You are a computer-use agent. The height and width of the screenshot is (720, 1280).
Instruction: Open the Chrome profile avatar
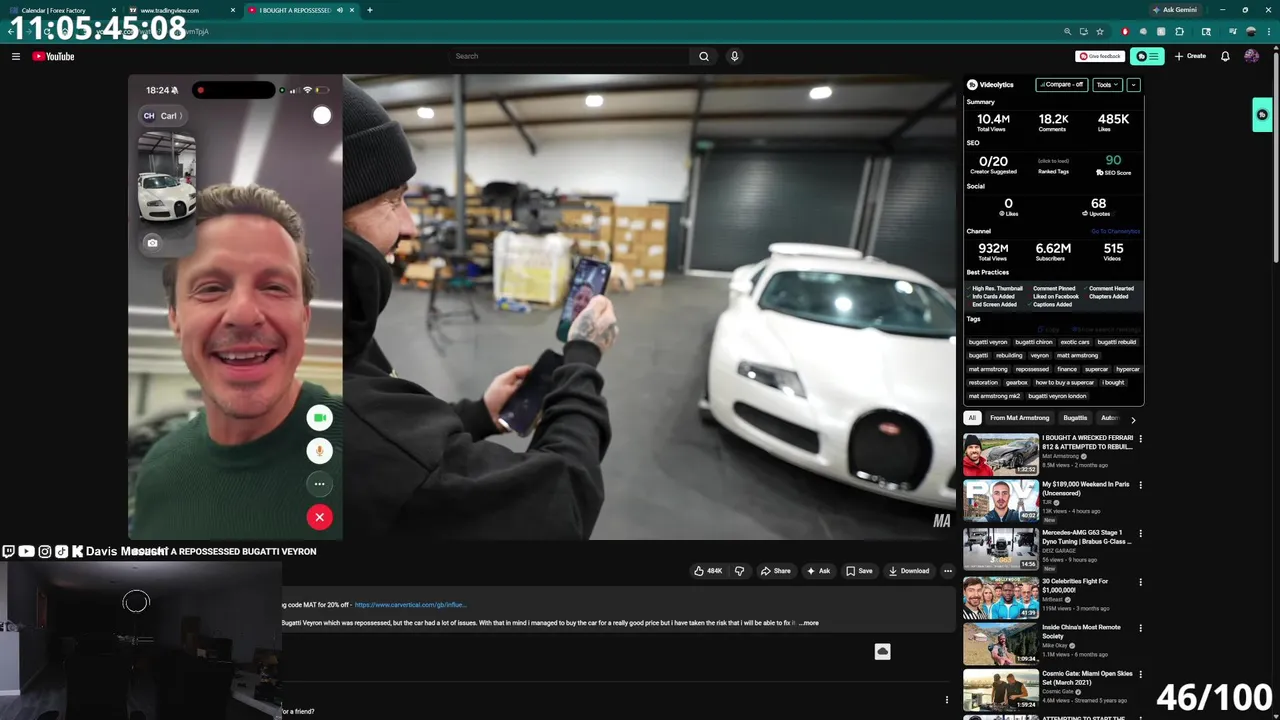point(1251,32)
